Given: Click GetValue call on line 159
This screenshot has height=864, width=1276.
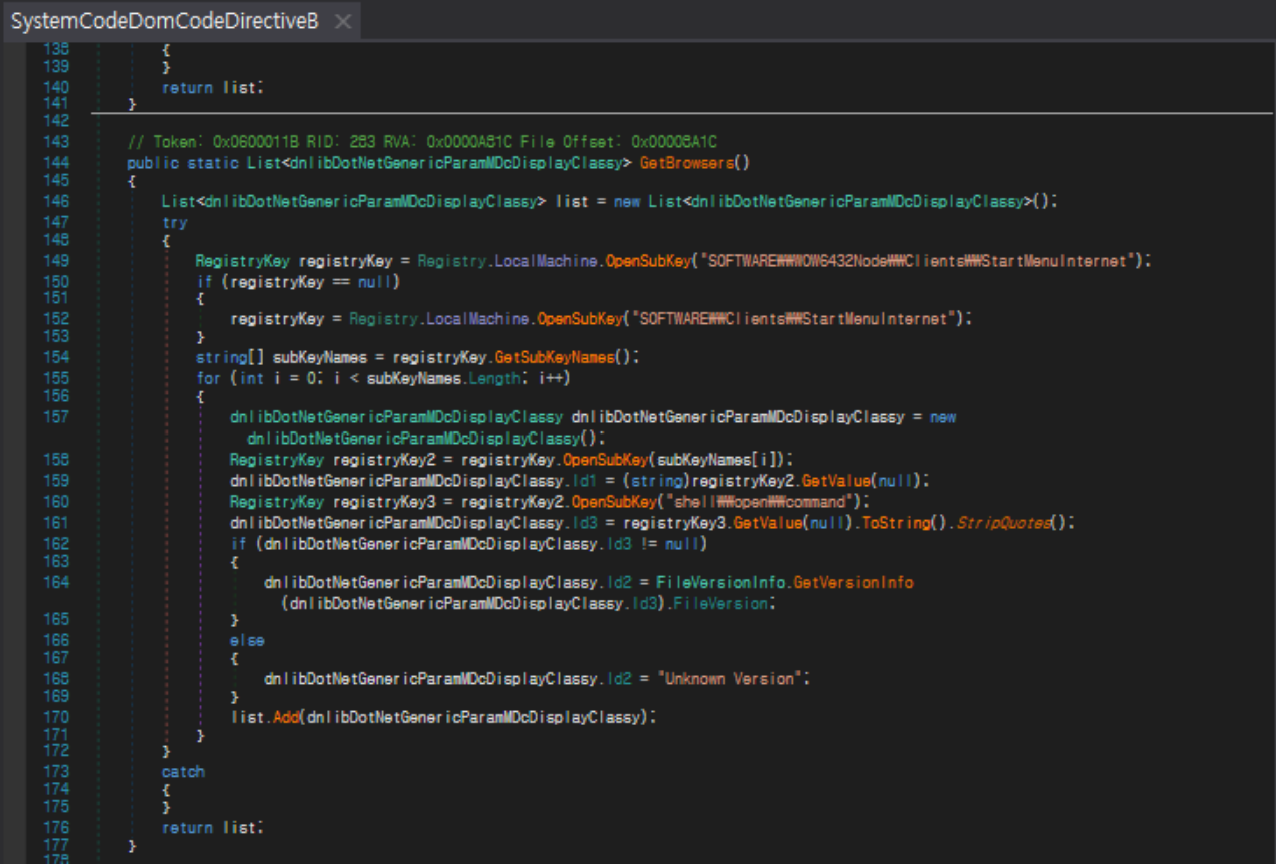Looking at the screenshot, I should [x=838, y=481].
